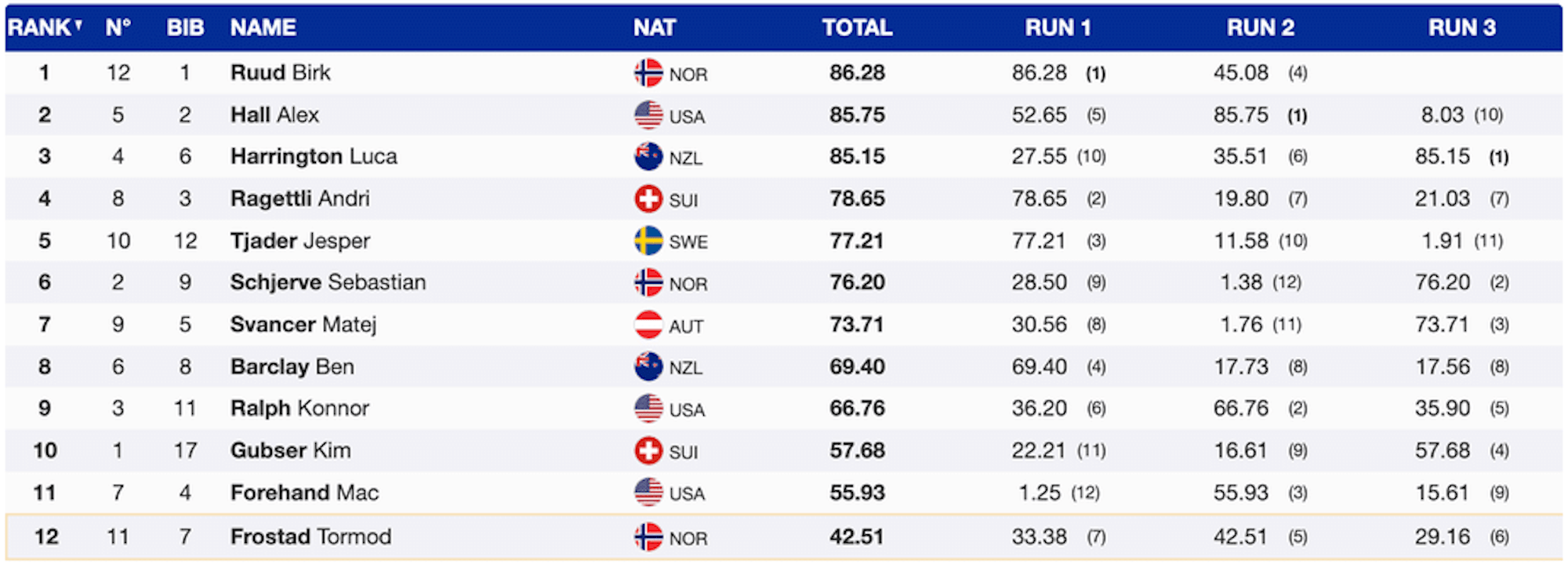Click Norway flag in Frostad Tormod row
Viewport: 1568px width, 564px height.
648,537
